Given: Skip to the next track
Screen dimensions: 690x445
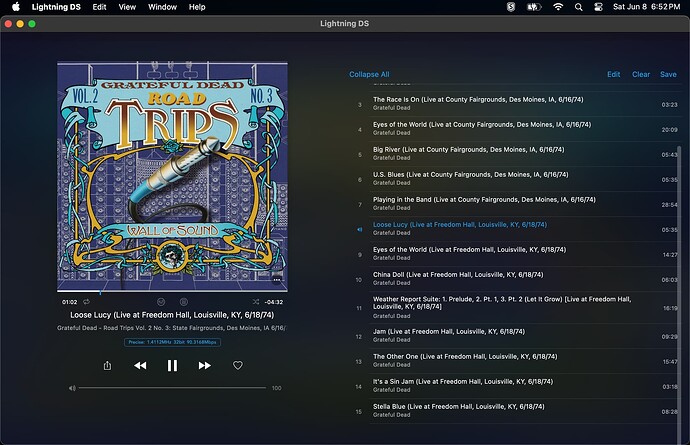Looking at the screenshot, I should (x=205, y=365).
